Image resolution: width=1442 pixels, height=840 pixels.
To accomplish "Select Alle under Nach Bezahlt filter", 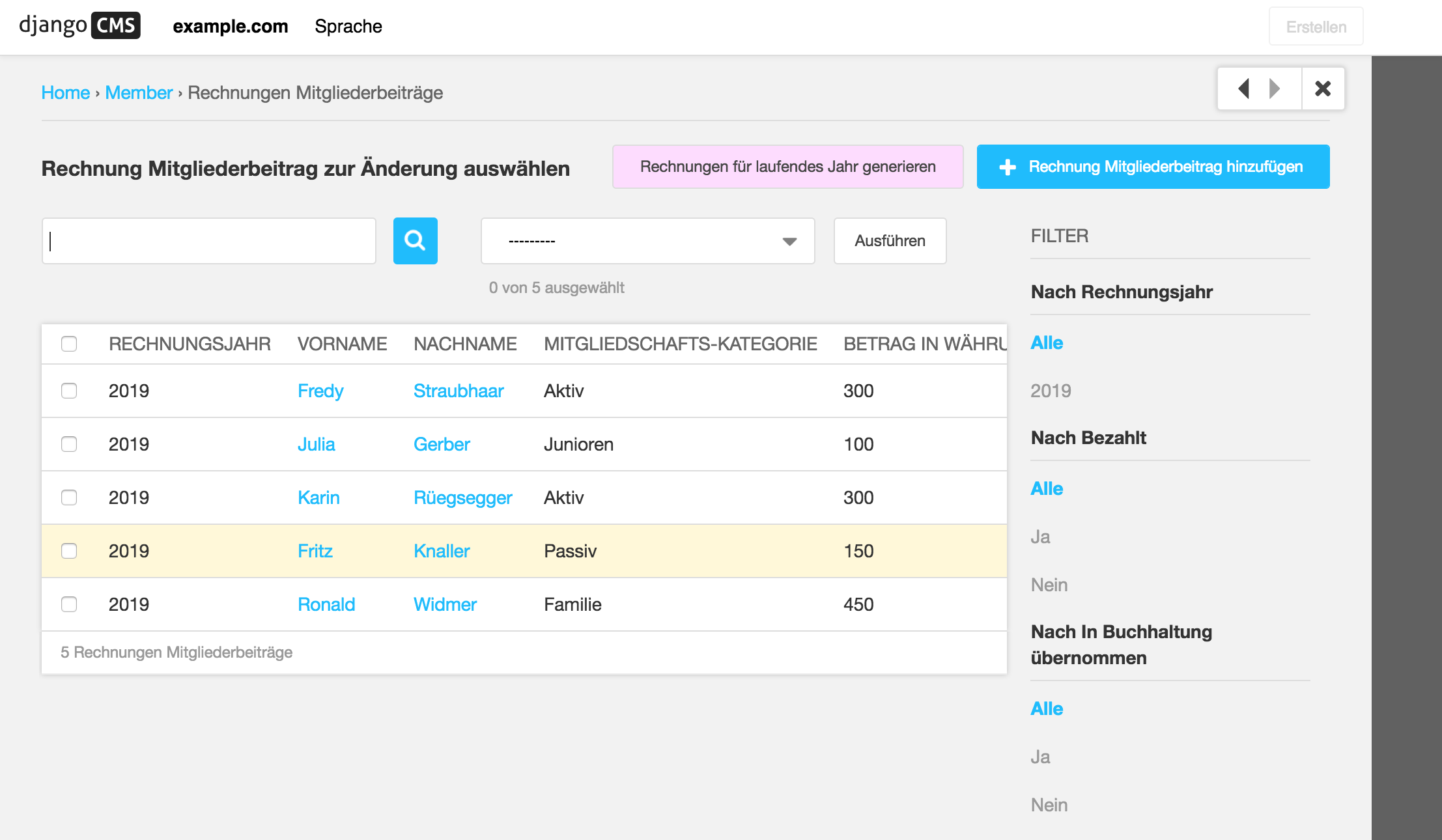I will click(x=1047, y=488).
